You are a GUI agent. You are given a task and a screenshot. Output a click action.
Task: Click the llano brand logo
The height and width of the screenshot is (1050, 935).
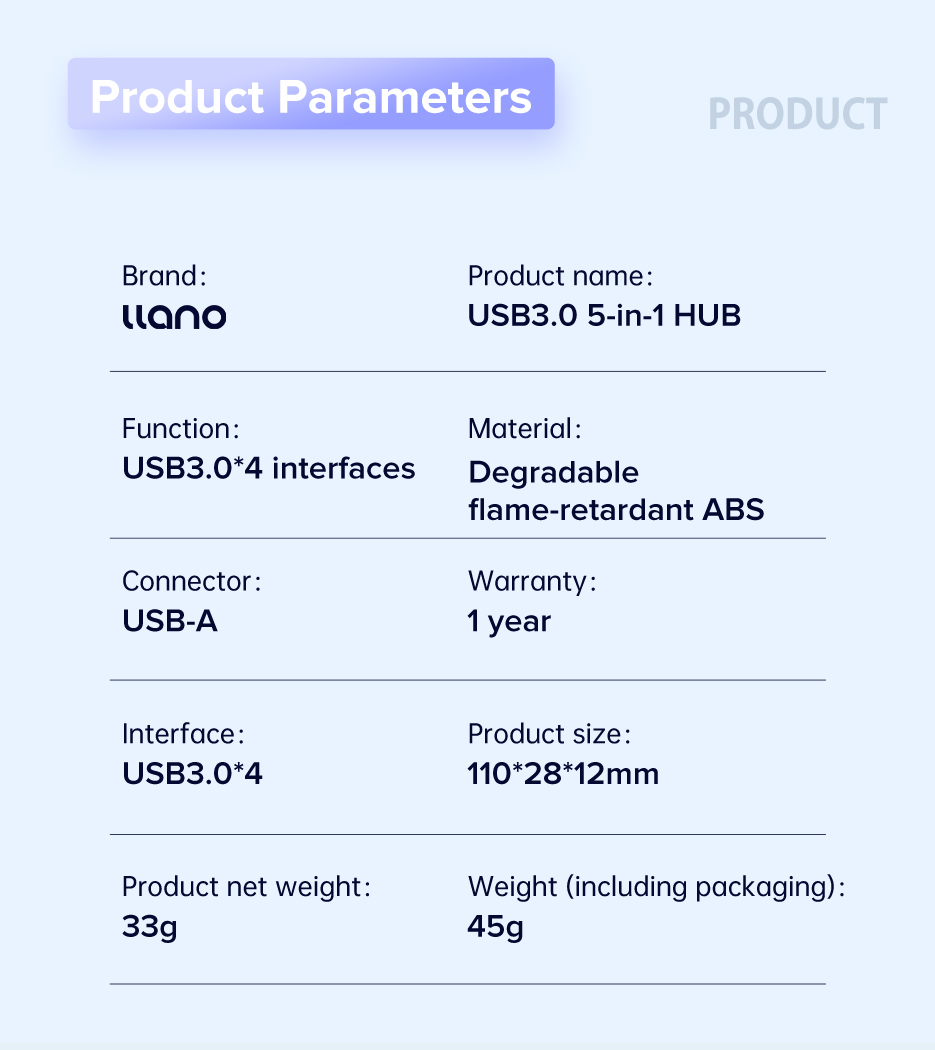pos(174,317)
